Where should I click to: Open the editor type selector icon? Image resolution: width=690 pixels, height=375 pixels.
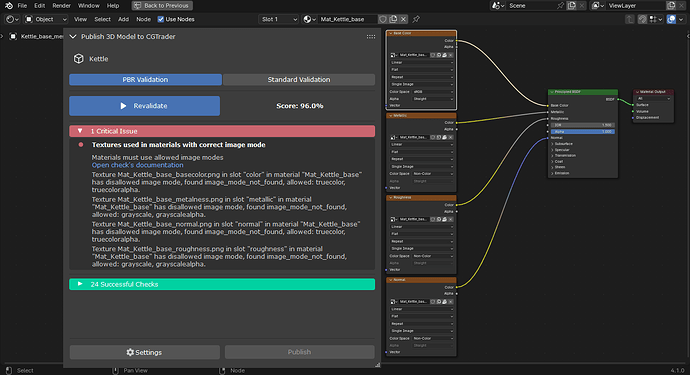click(x=11, y=19)
